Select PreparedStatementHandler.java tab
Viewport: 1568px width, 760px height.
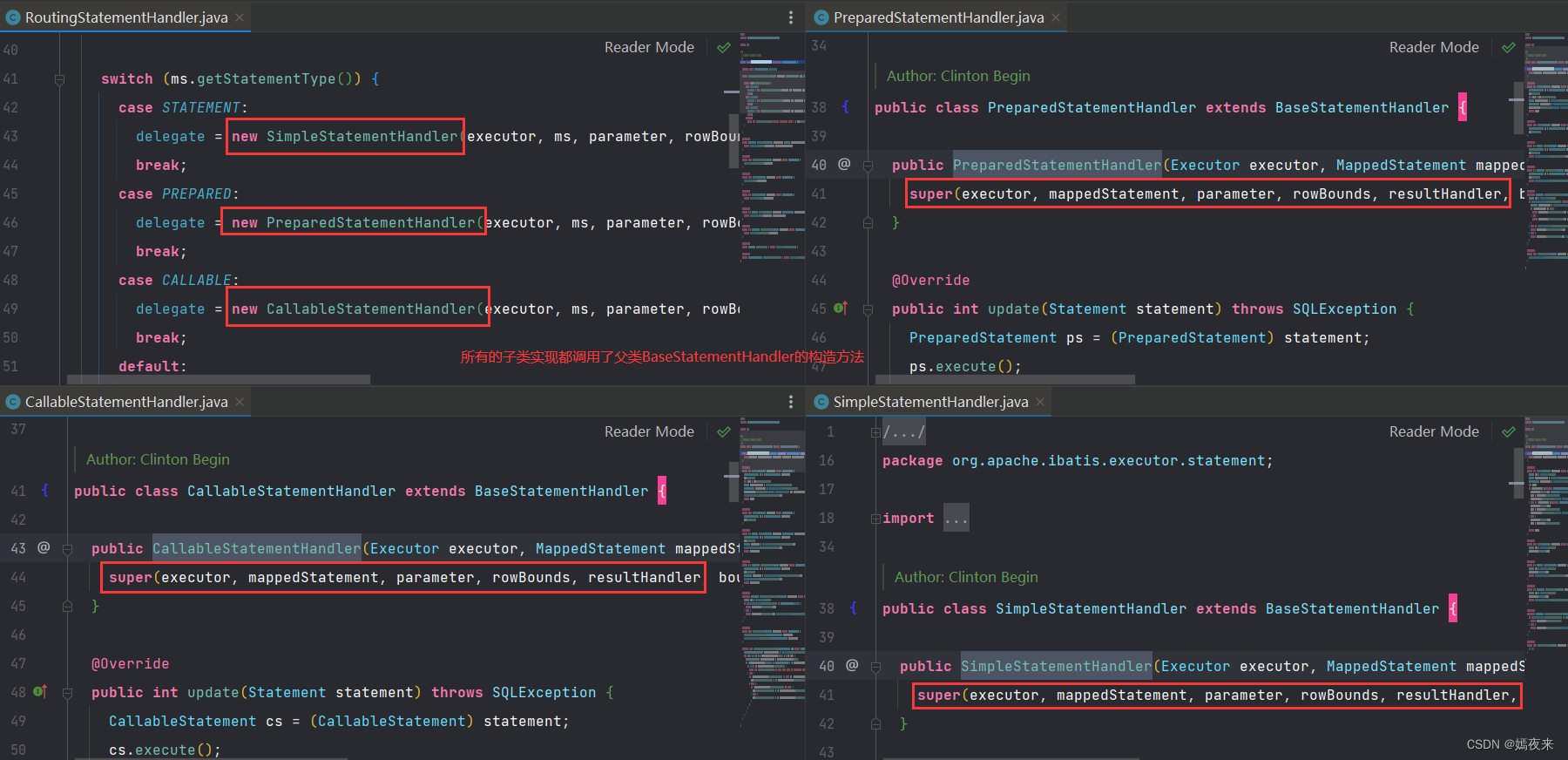[x=938, y=17]
